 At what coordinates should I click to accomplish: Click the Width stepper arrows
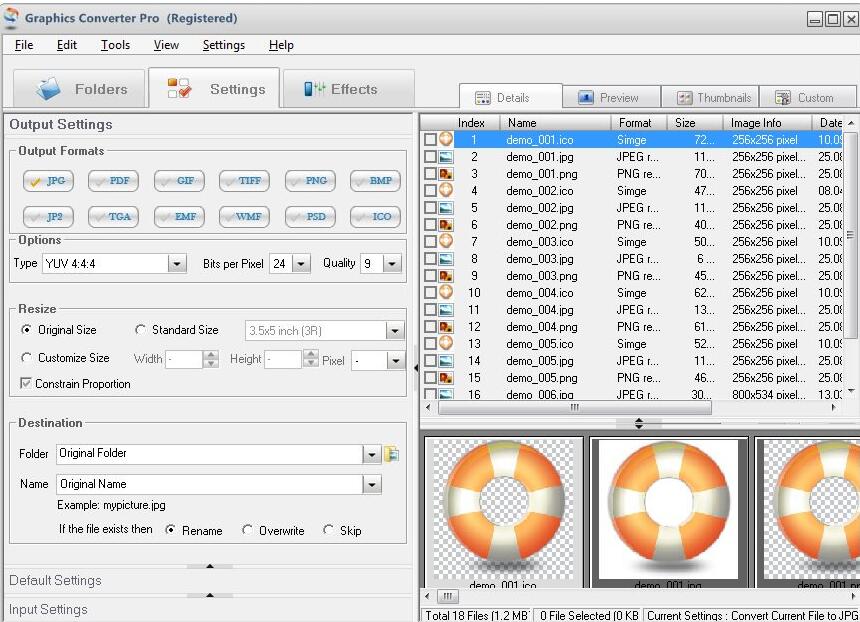point(211,360)
